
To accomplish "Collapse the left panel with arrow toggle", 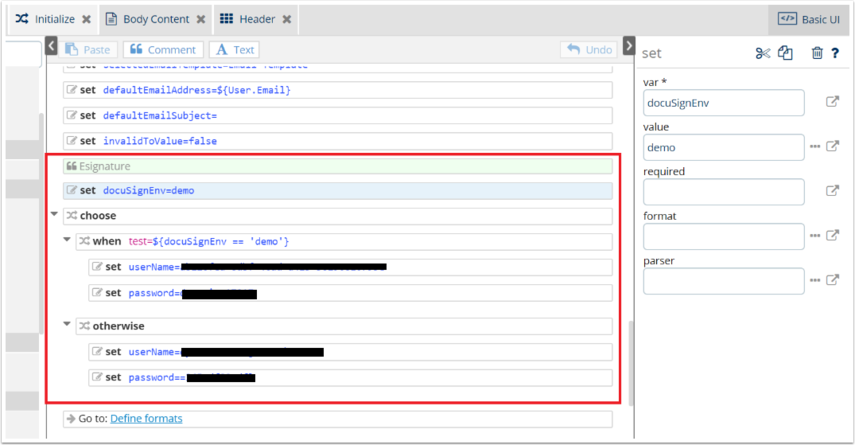I will point(52,46).
